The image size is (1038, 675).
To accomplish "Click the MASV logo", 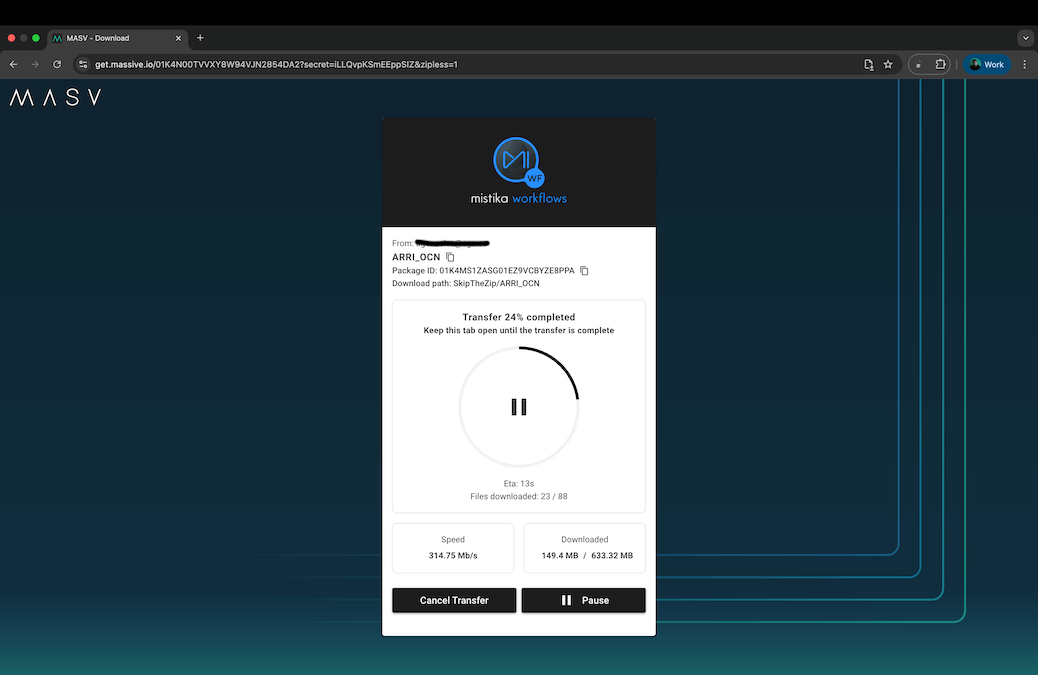I will click(x=55, y=98).
